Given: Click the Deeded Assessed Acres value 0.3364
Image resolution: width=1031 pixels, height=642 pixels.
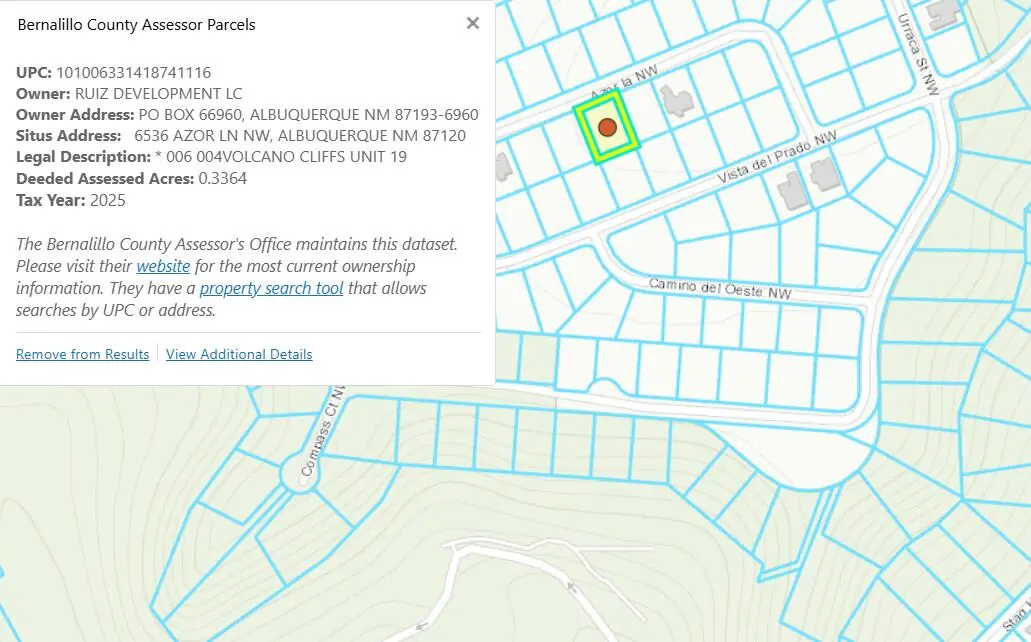Looking at the screenshot, I should (x=223, y=178).
